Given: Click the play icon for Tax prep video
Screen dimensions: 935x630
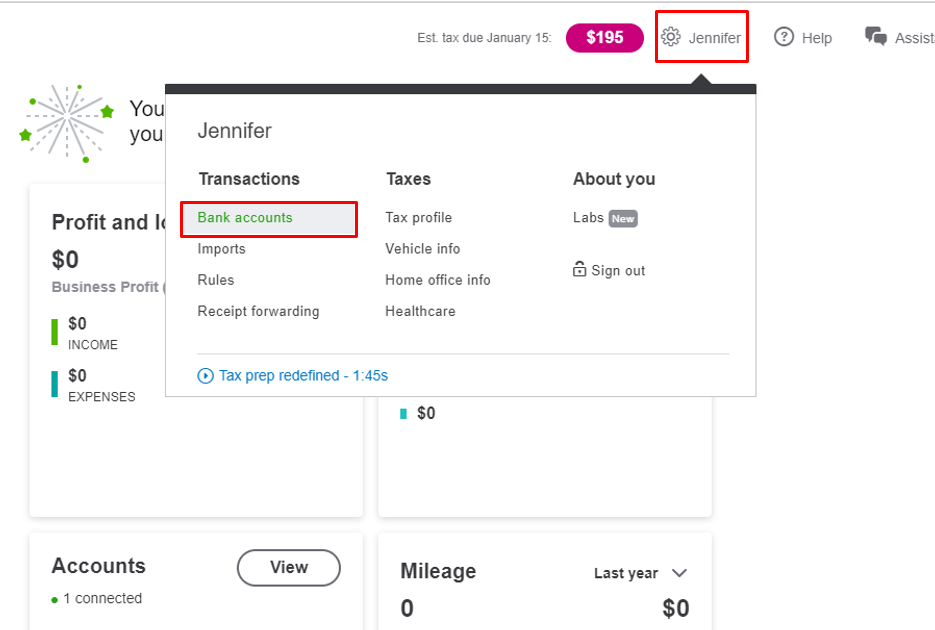Looking at the screenshot, I should (206, 376).
